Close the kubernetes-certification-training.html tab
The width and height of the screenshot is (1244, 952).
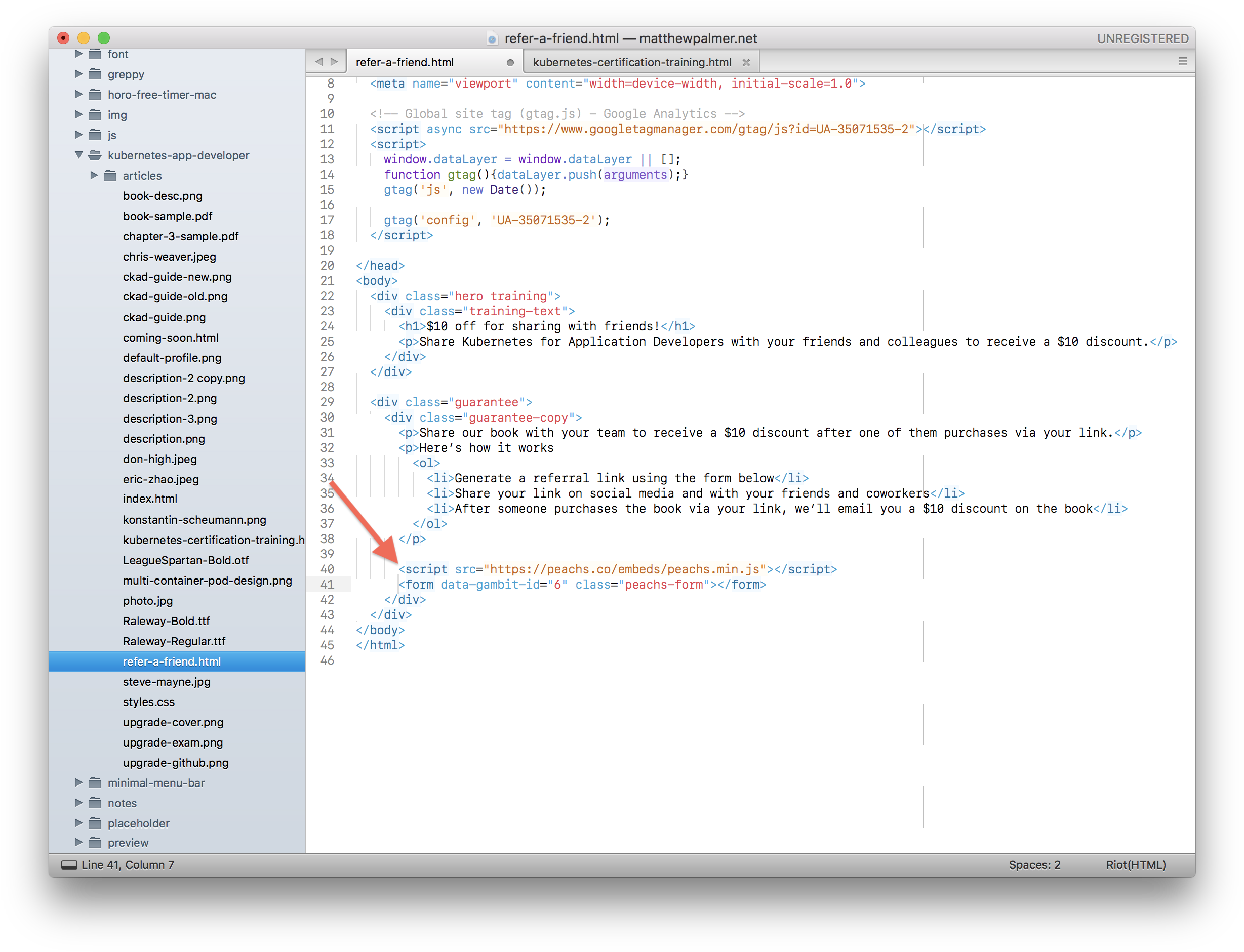(746, 62)
